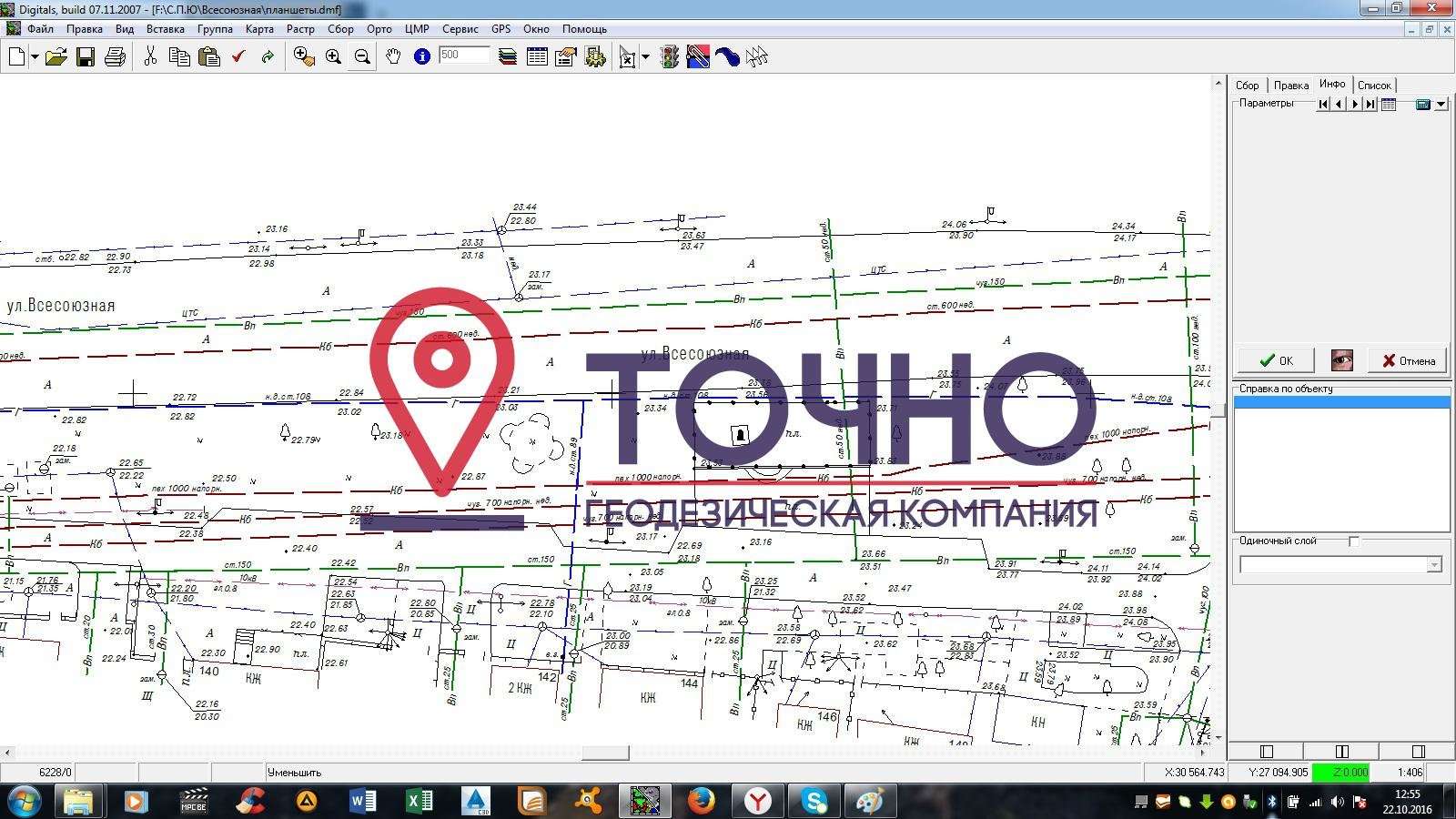Click the selection cursor tool icon

pos(628,57)
